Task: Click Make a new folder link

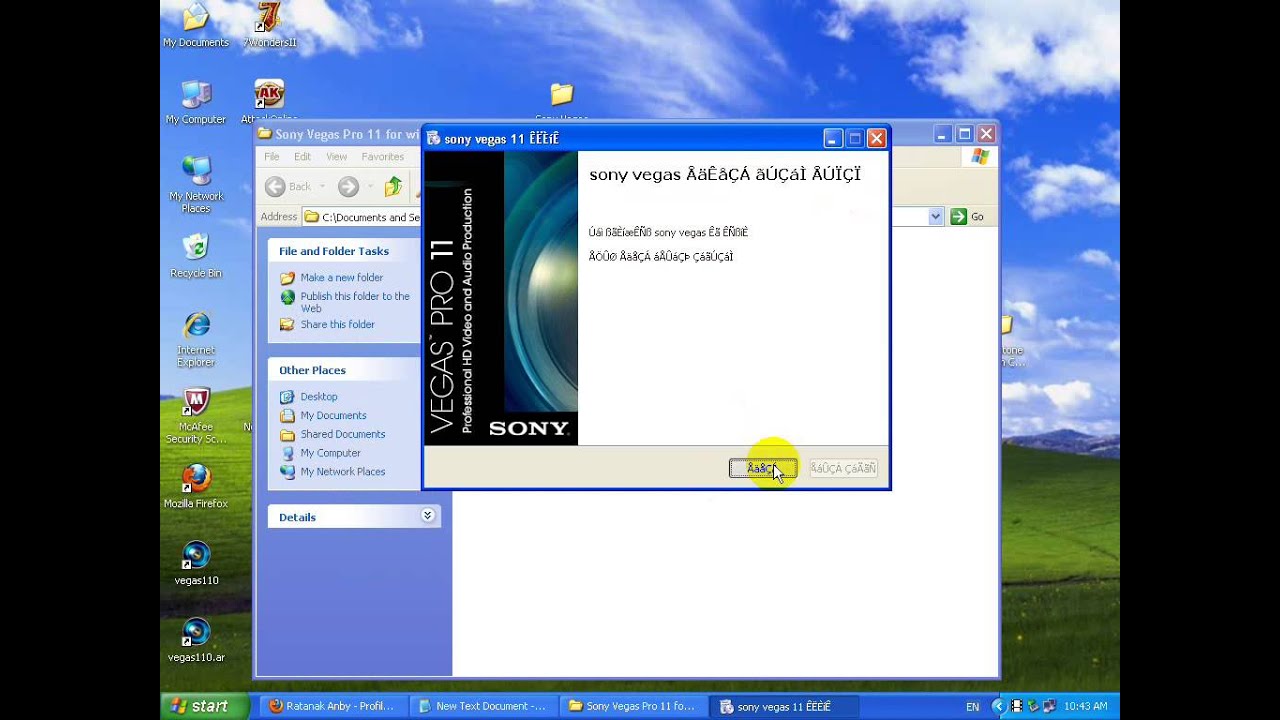Action: pos(342,278)
